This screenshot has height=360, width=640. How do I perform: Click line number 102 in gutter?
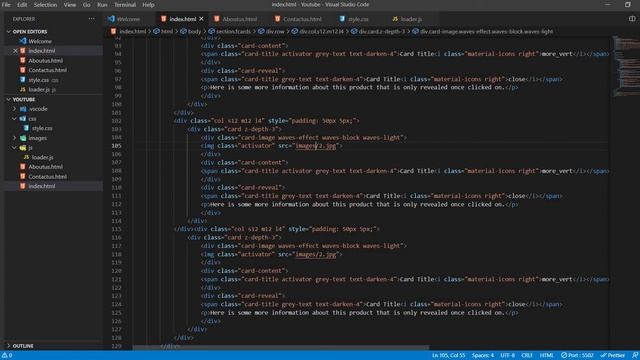[x=116, y=121]
